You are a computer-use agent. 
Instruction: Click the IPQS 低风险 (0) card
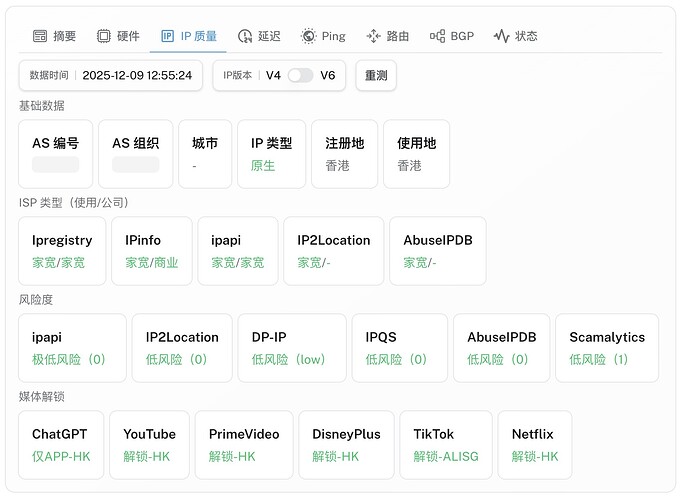pyautogui.click(x=400, y=348)
